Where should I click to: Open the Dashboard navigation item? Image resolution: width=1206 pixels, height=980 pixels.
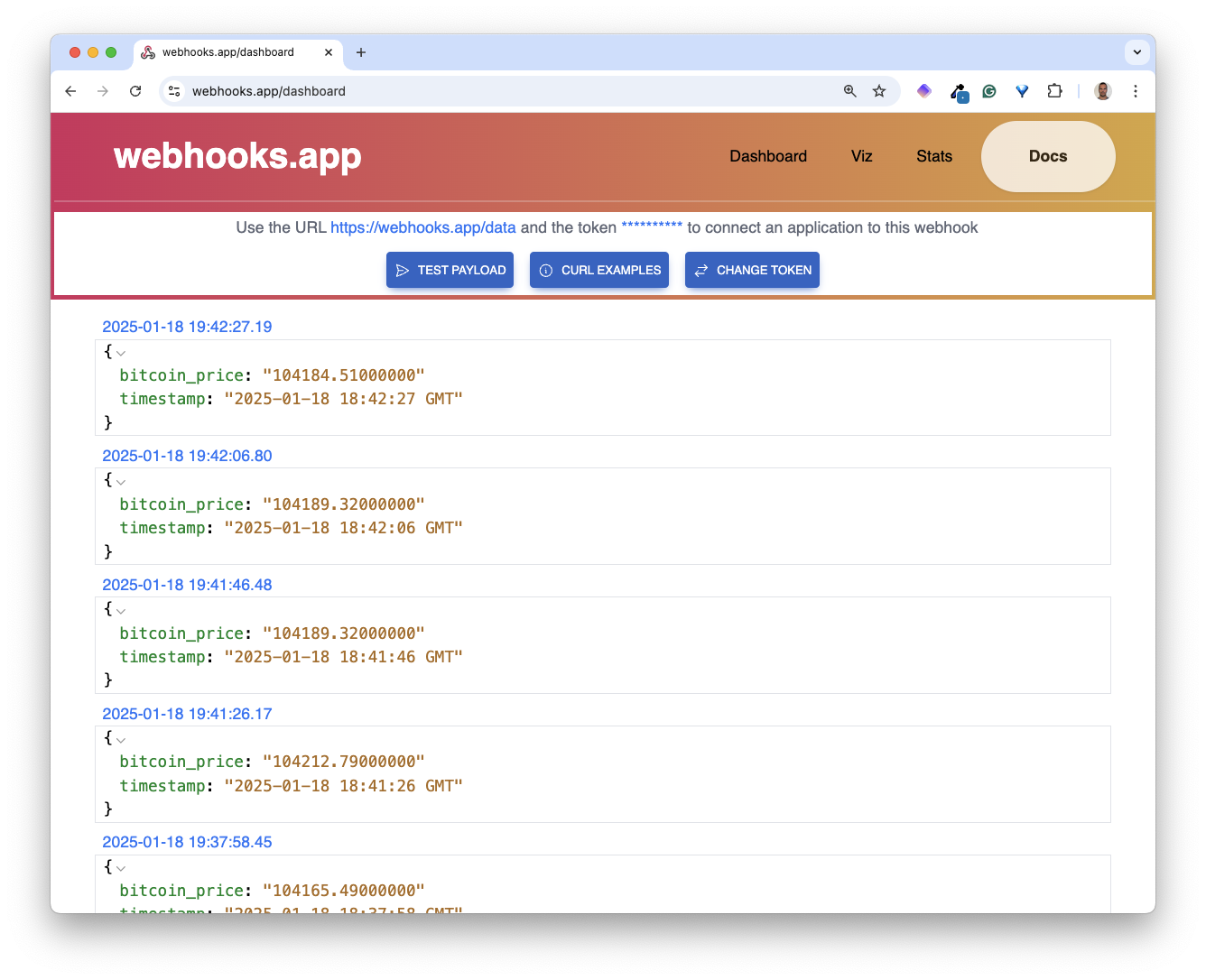click(767, 156)
